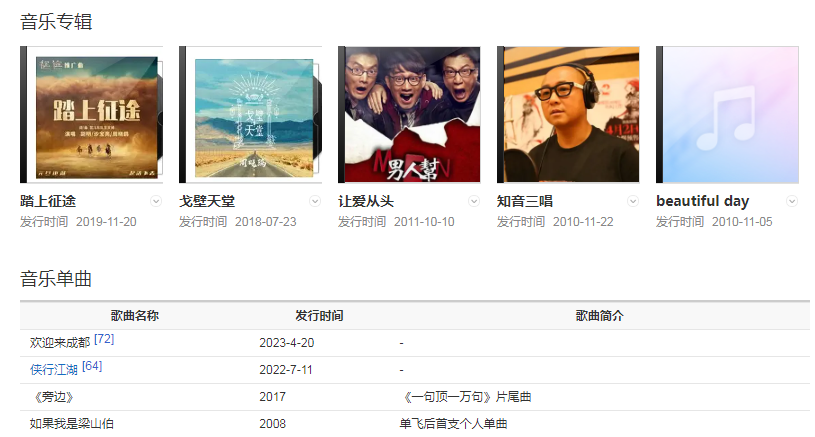Viewport: 815px width, 437px height.
Task: Click the 知音三唱 album title
Action: coord(525,201)
